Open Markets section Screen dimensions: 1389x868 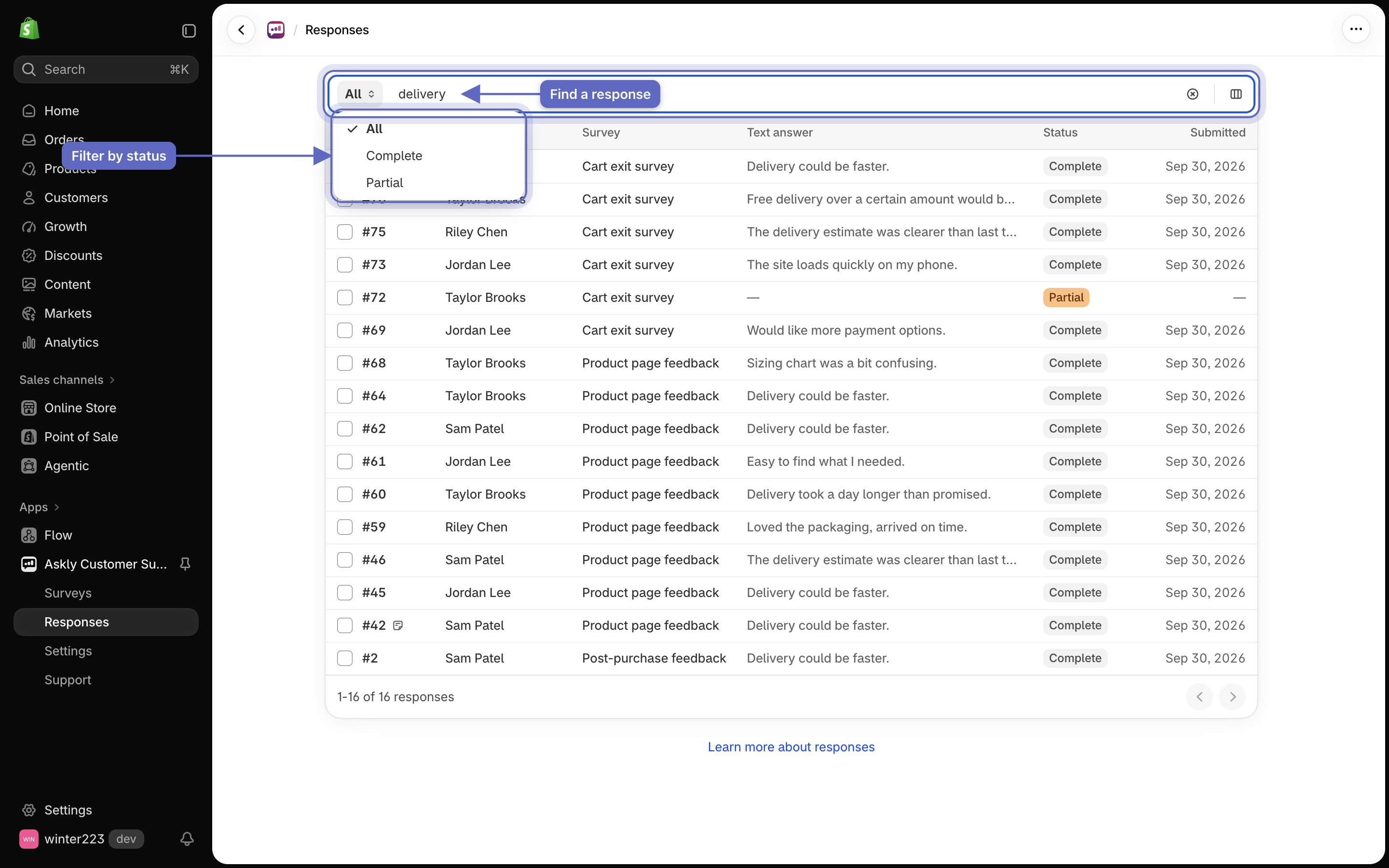point(106,313)
